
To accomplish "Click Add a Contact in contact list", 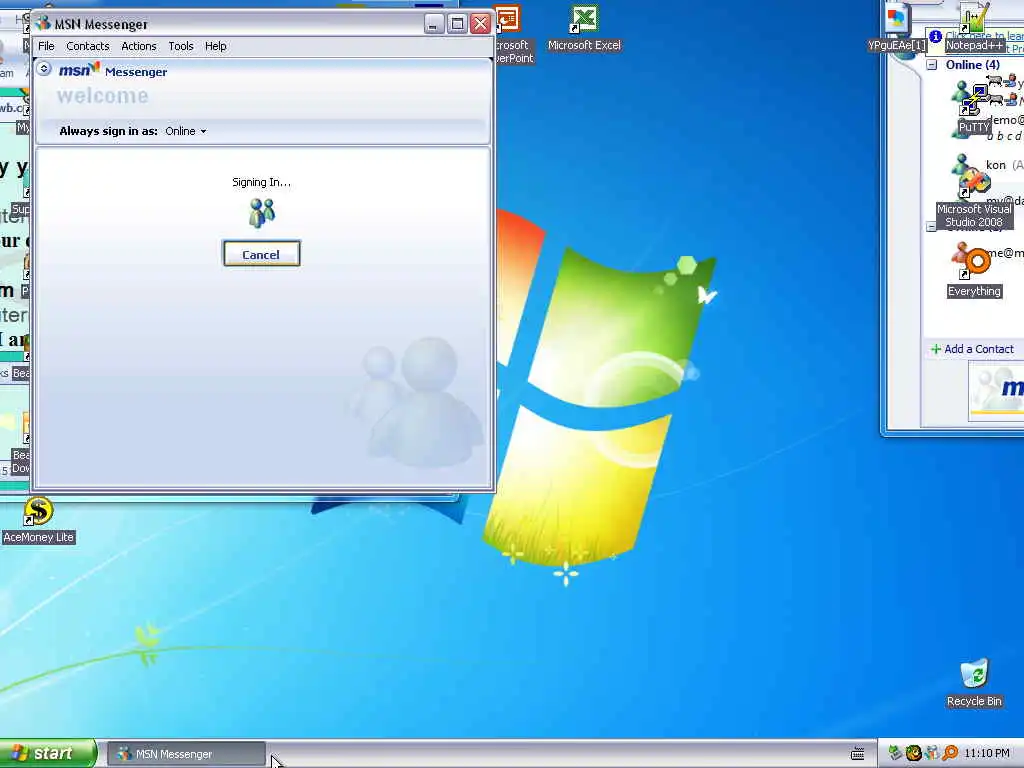I will pos(972,349).
